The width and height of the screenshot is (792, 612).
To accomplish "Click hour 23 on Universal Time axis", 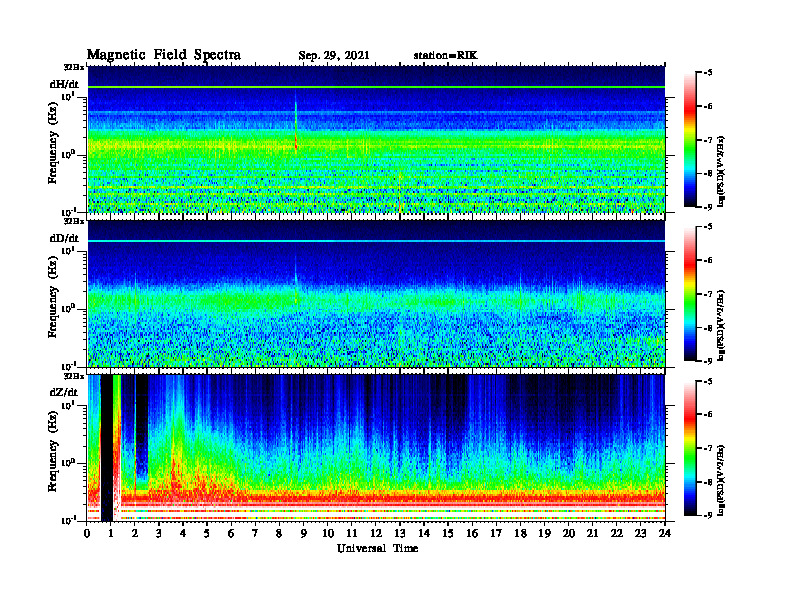I will 641,534.
